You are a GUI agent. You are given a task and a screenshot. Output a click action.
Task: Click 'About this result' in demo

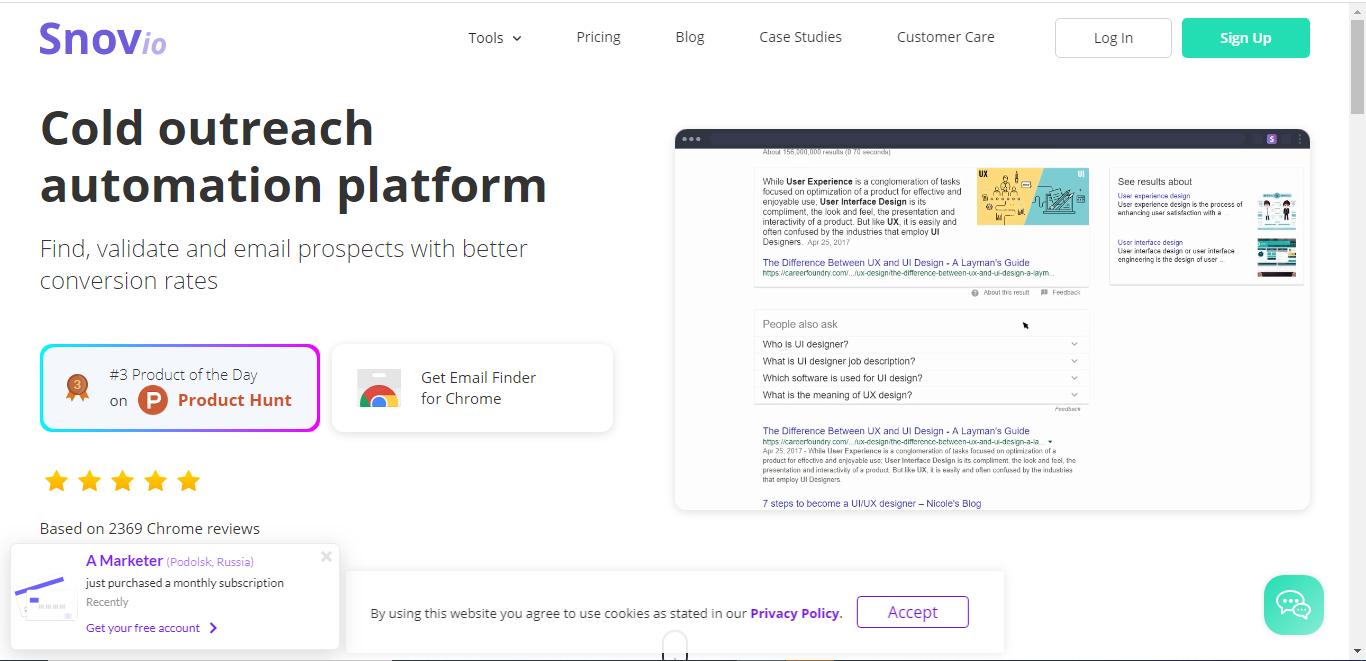(1000, 293)
